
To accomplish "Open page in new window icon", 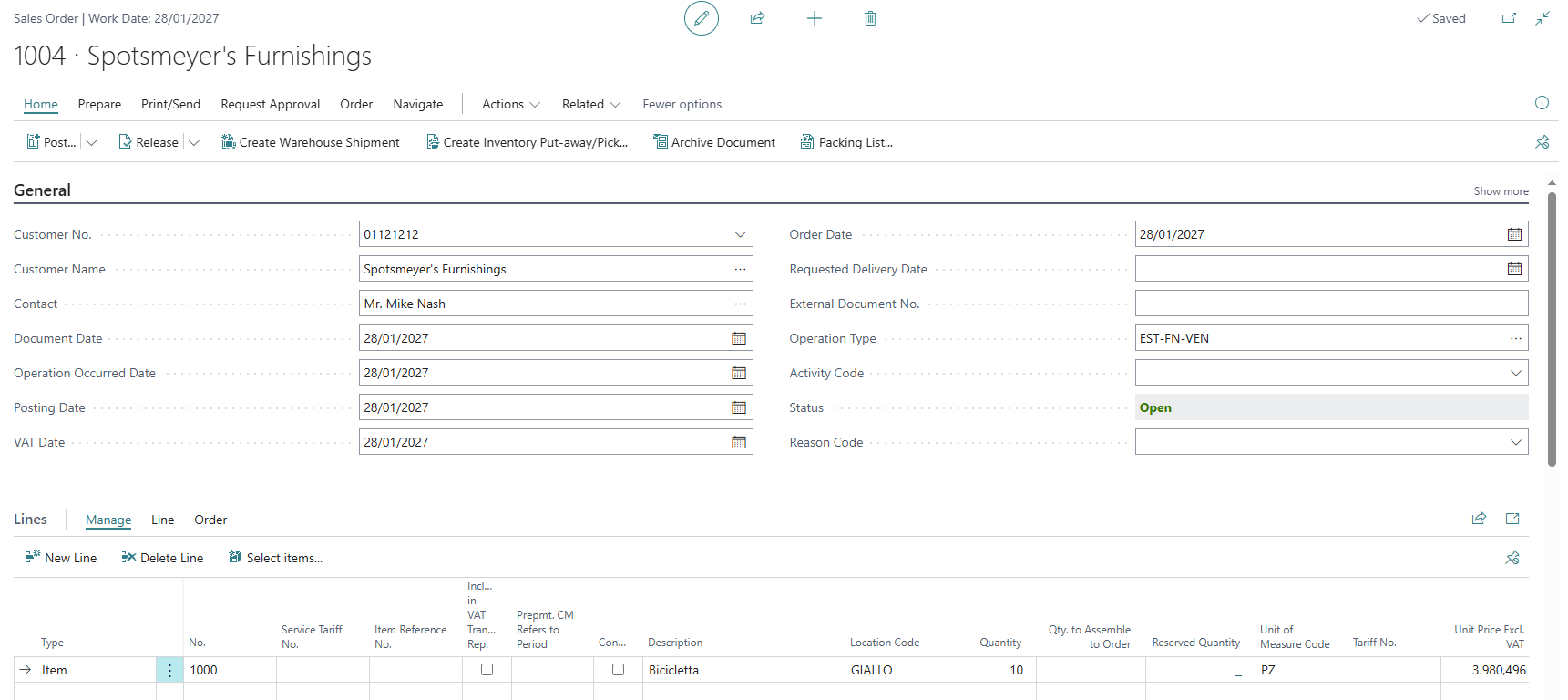I will [x=1509, y=18].
